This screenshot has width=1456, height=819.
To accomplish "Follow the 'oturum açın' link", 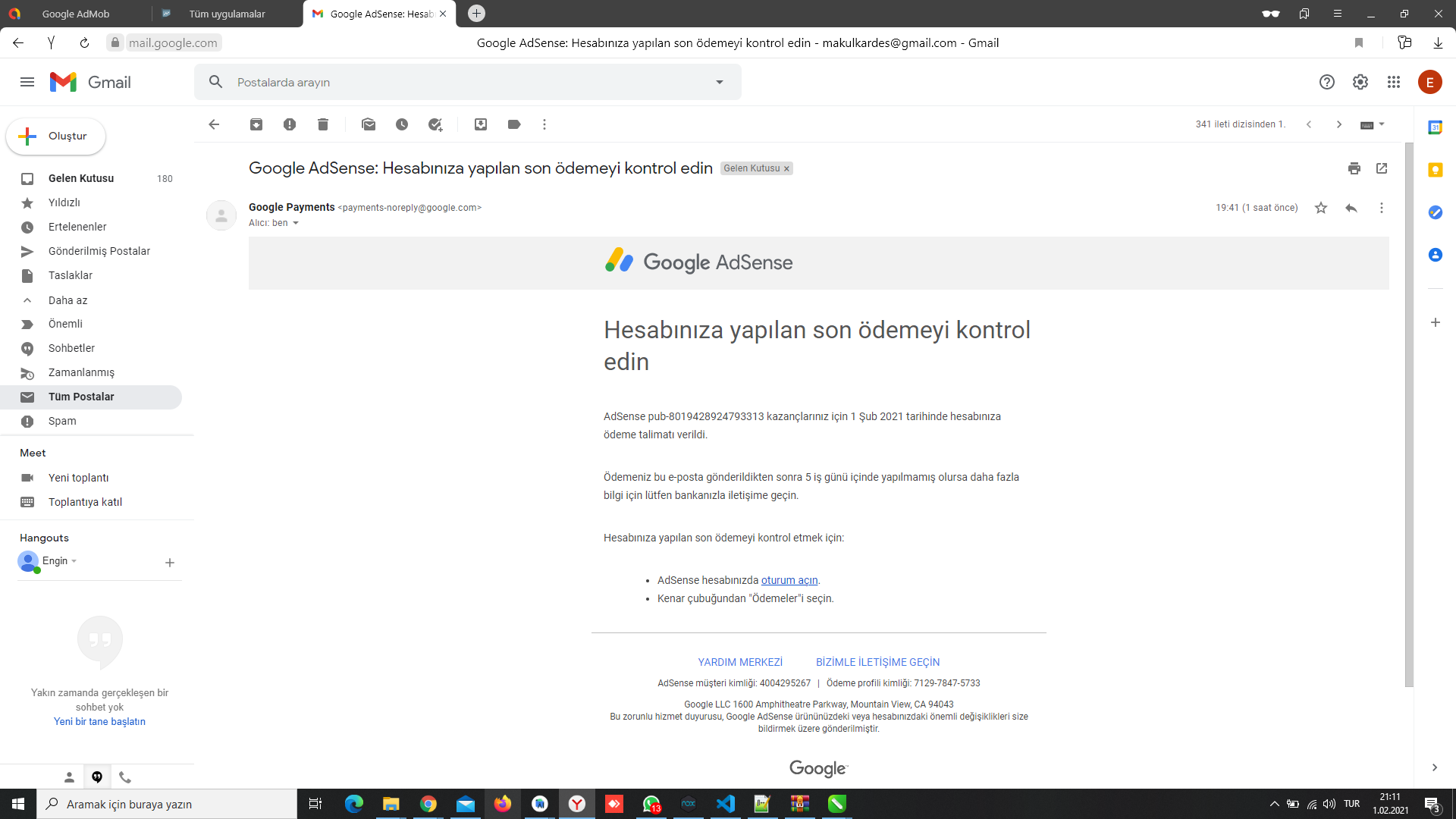I will click(789, 580).
